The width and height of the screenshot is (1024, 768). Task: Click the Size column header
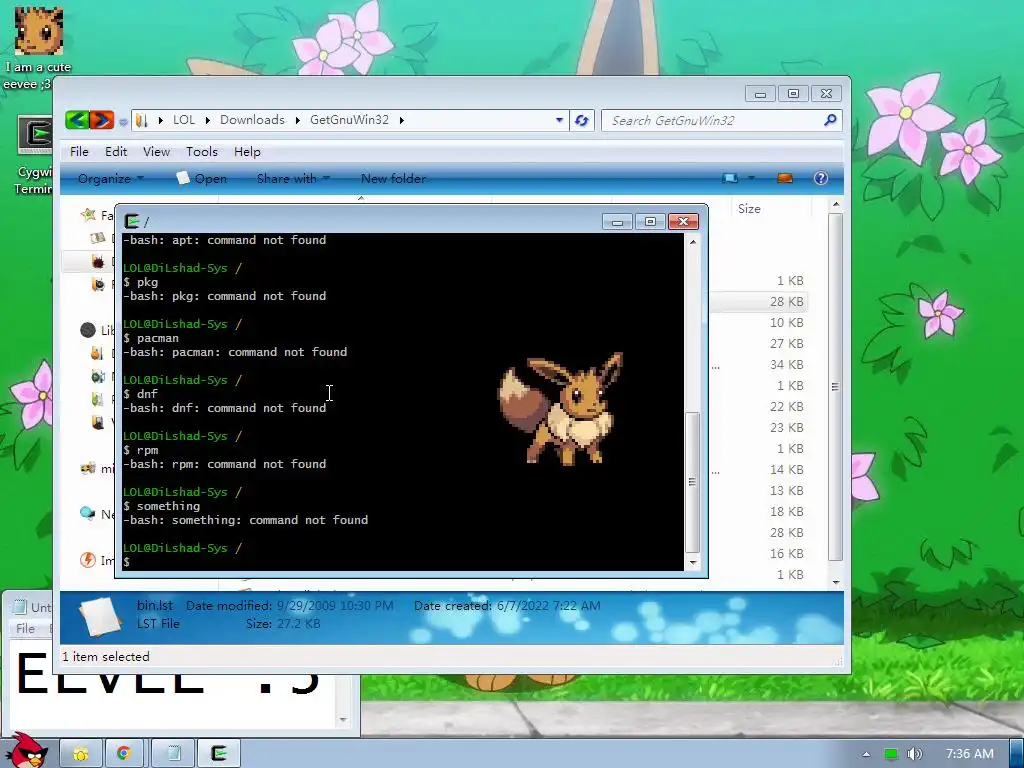click(749, 209)
